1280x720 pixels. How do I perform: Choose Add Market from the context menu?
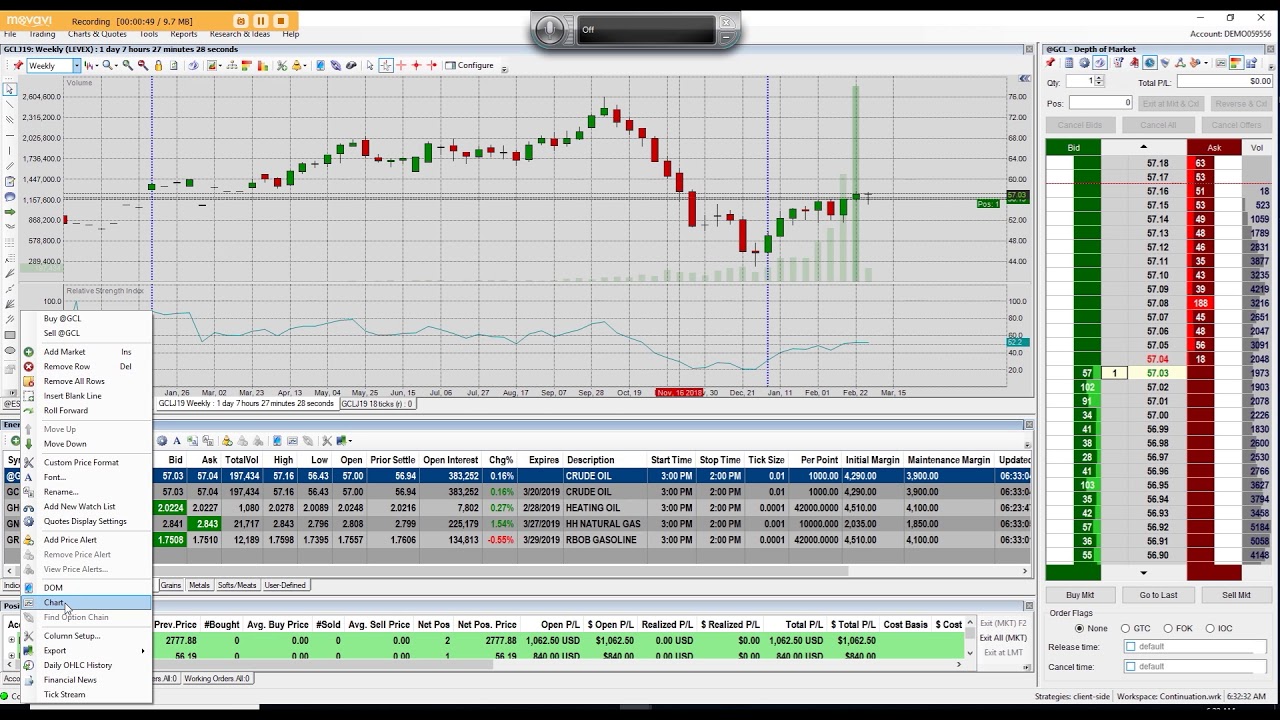(87, 352)
